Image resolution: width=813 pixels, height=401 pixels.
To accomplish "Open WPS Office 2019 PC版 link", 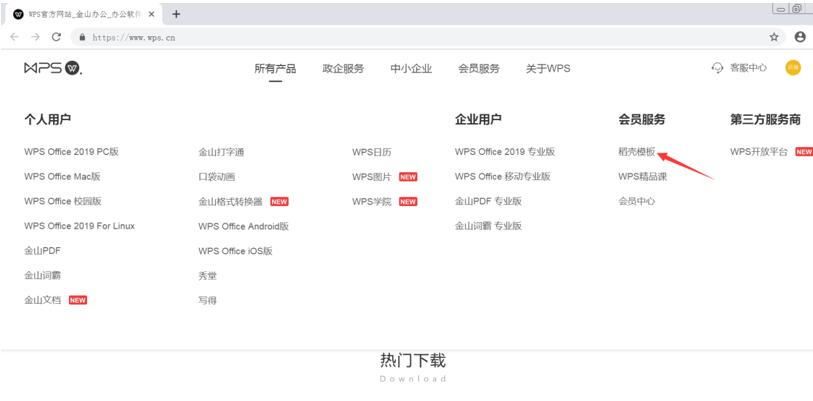I will point(72,152).
